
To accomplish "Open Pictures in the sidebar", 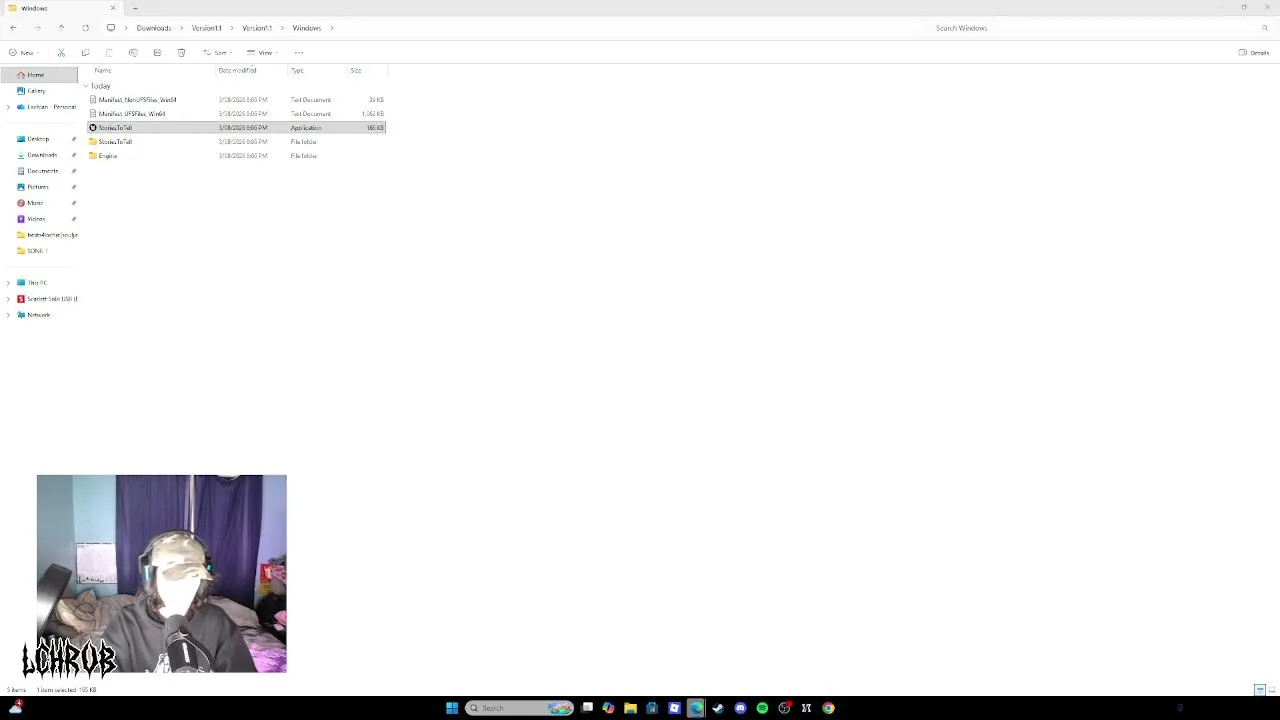I will [37, 187].
